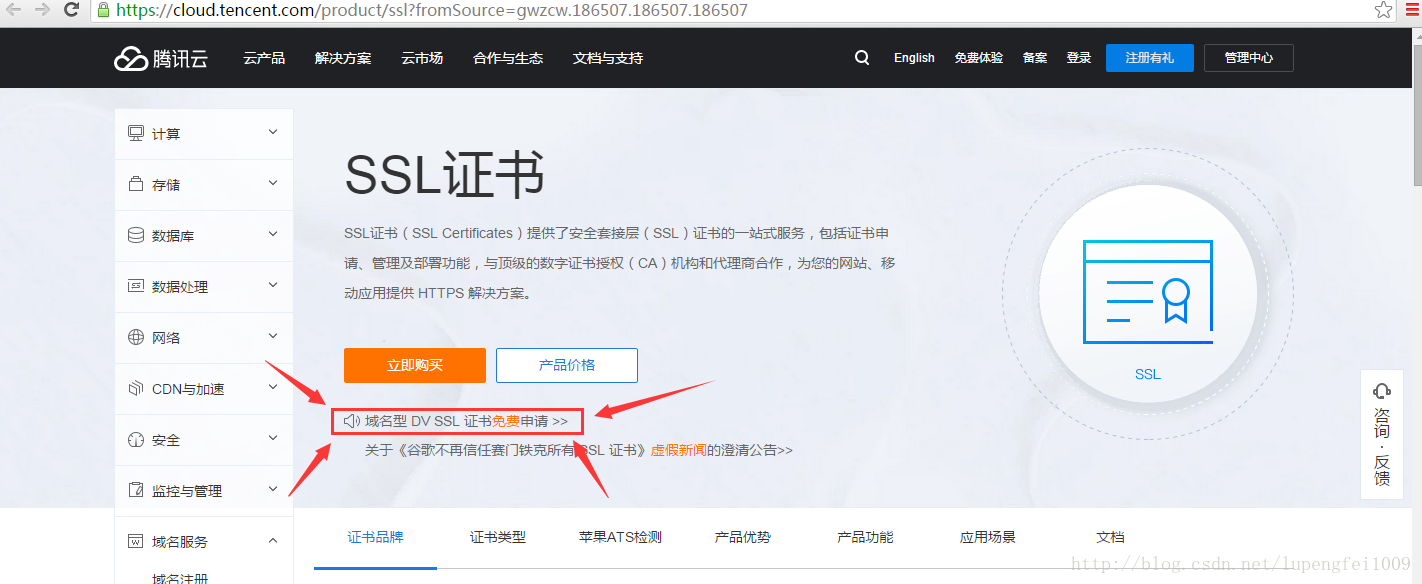Screen dimensions: 1422x584
Task: Click the Tencent Cloud logo
Action: coord(161,58)
